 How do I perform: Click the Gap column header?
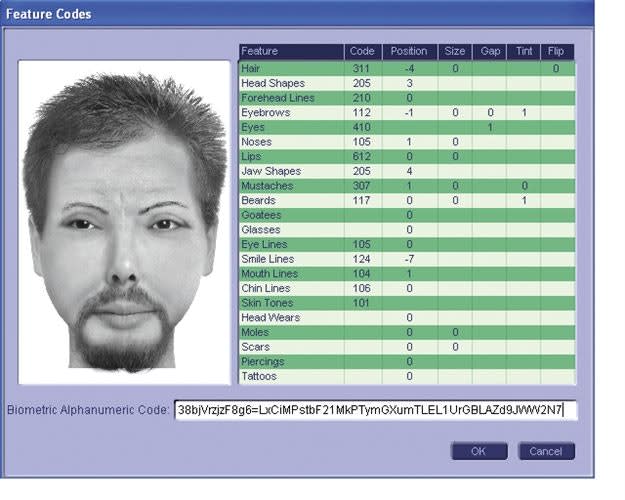pos(490,51)
